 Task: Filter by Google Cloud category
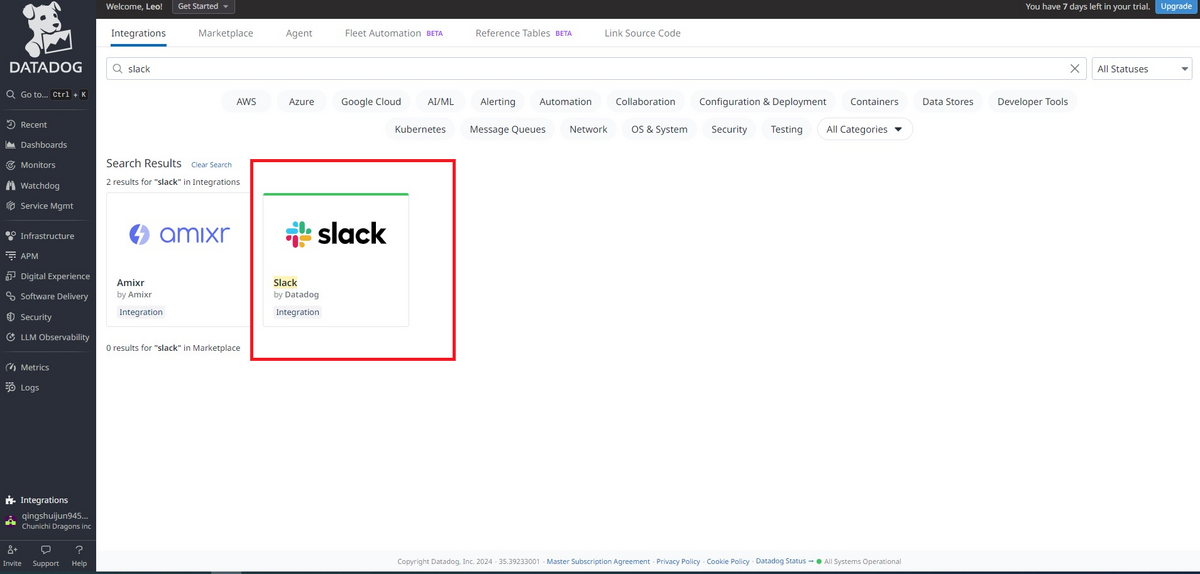[x=371, y=101]
